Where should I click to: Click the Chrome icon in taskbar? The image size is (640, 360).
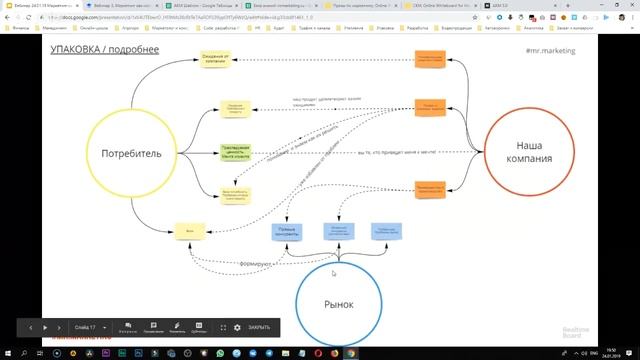pos(351,353)
